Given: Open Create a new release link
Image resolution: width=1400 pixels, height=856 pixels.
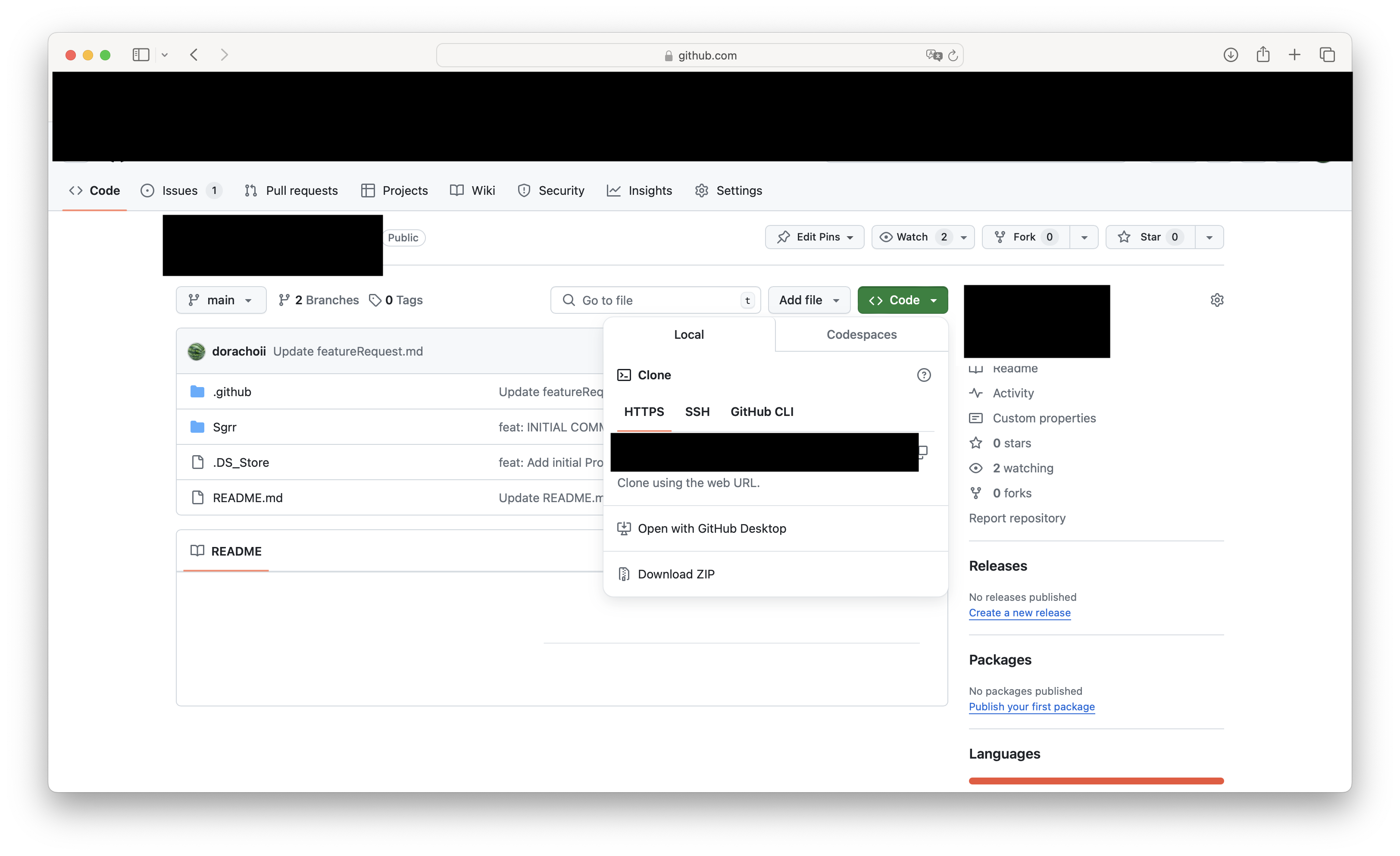Looking at the screenshot, I should click(1019, 613).
